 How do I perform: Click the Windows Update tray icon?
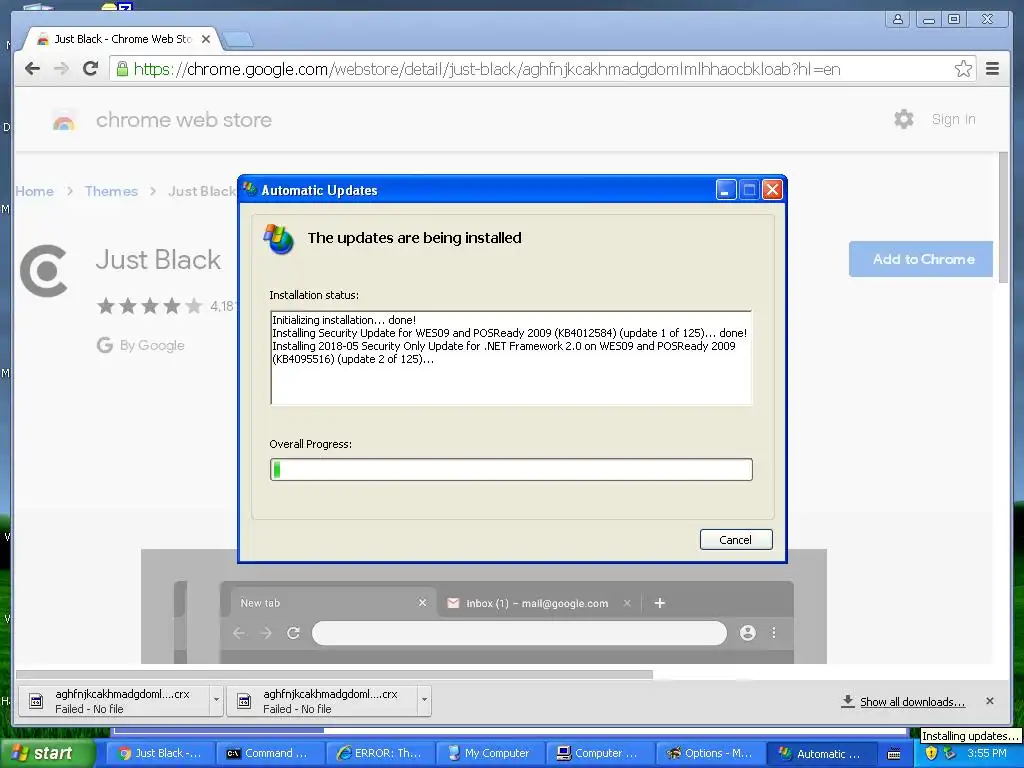click(x=950, y=753)
